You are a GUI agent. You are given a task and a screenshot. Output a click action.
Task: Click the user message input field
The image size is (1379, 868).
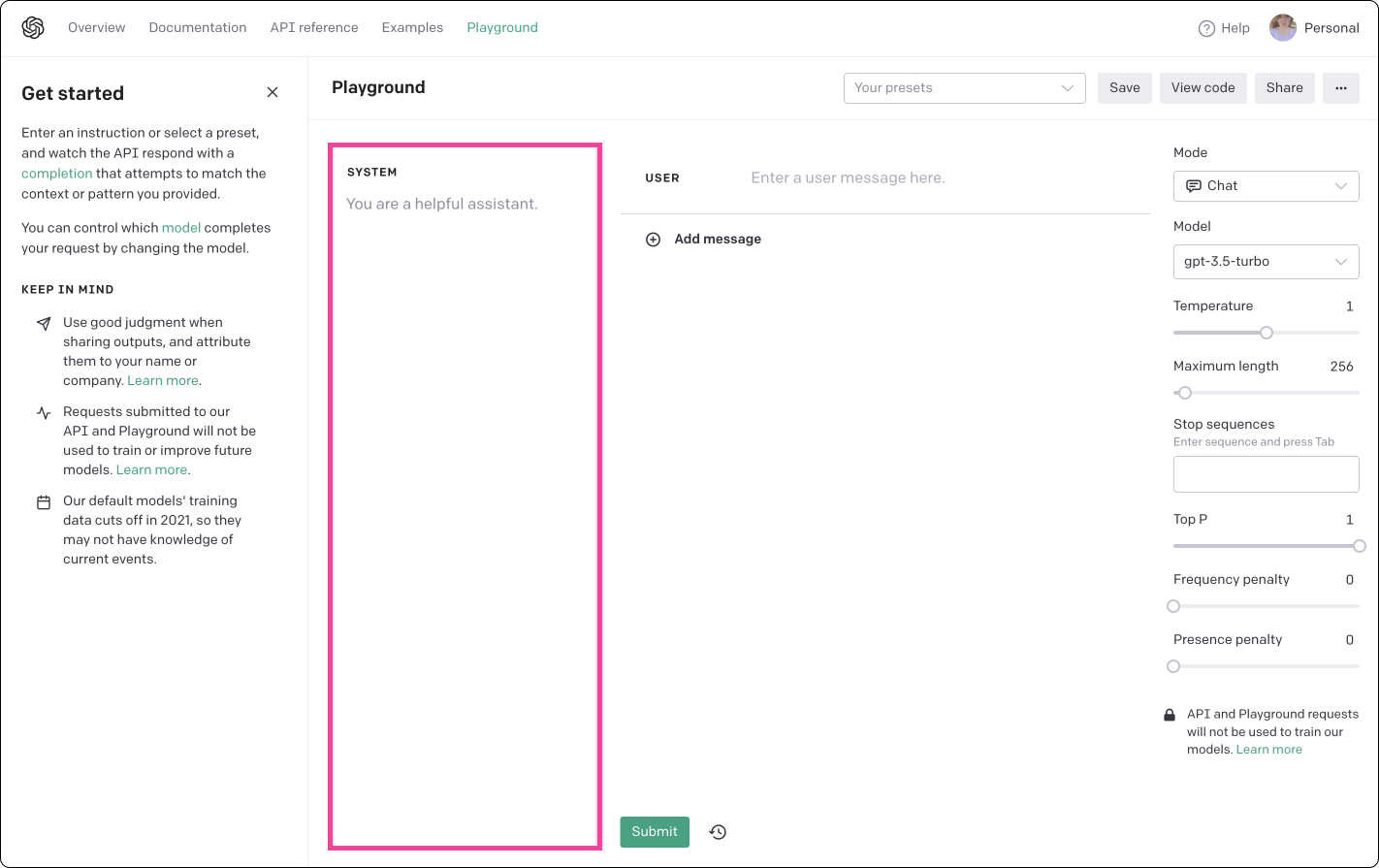946,177
